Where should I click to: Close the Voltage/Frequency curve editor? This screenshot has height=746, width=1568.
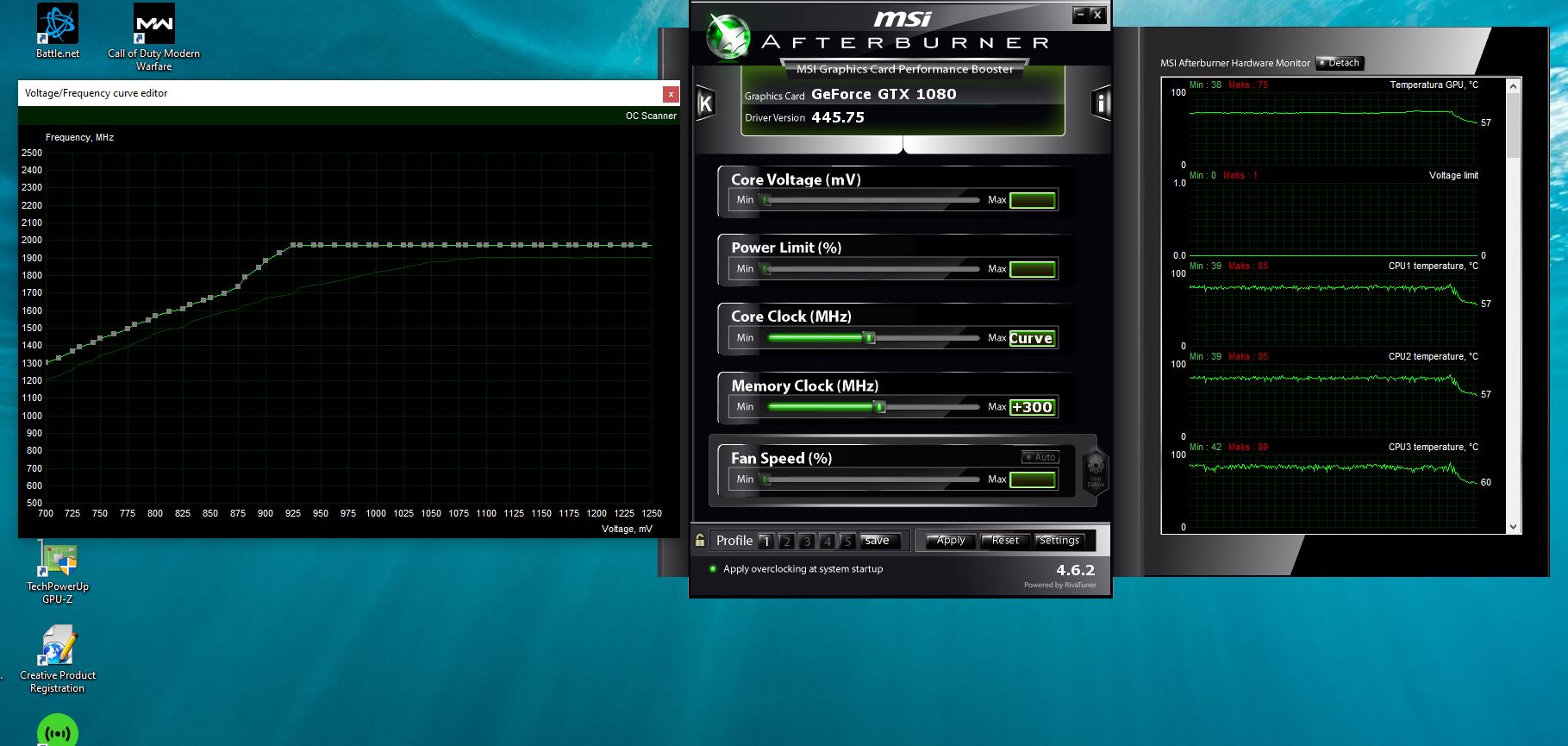[671, 94]
